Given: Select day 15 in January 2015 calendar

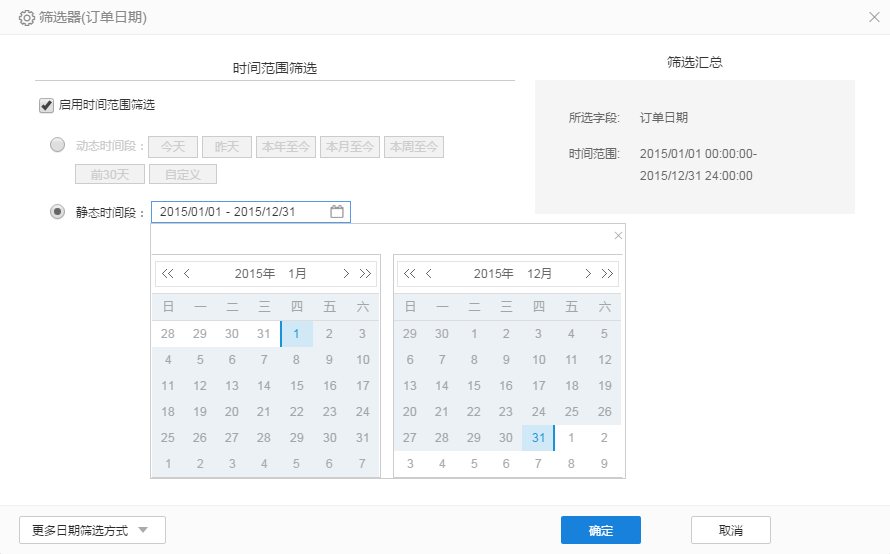Looking at the screenshot, I should point(297,386).
